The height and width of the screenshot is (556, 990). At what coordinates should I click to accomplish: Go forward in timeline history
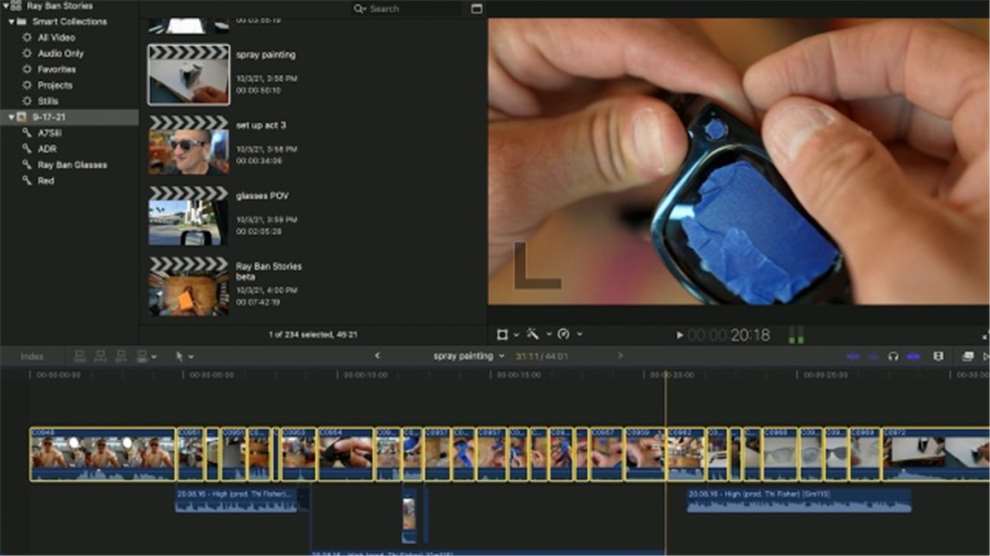point(620,356)
